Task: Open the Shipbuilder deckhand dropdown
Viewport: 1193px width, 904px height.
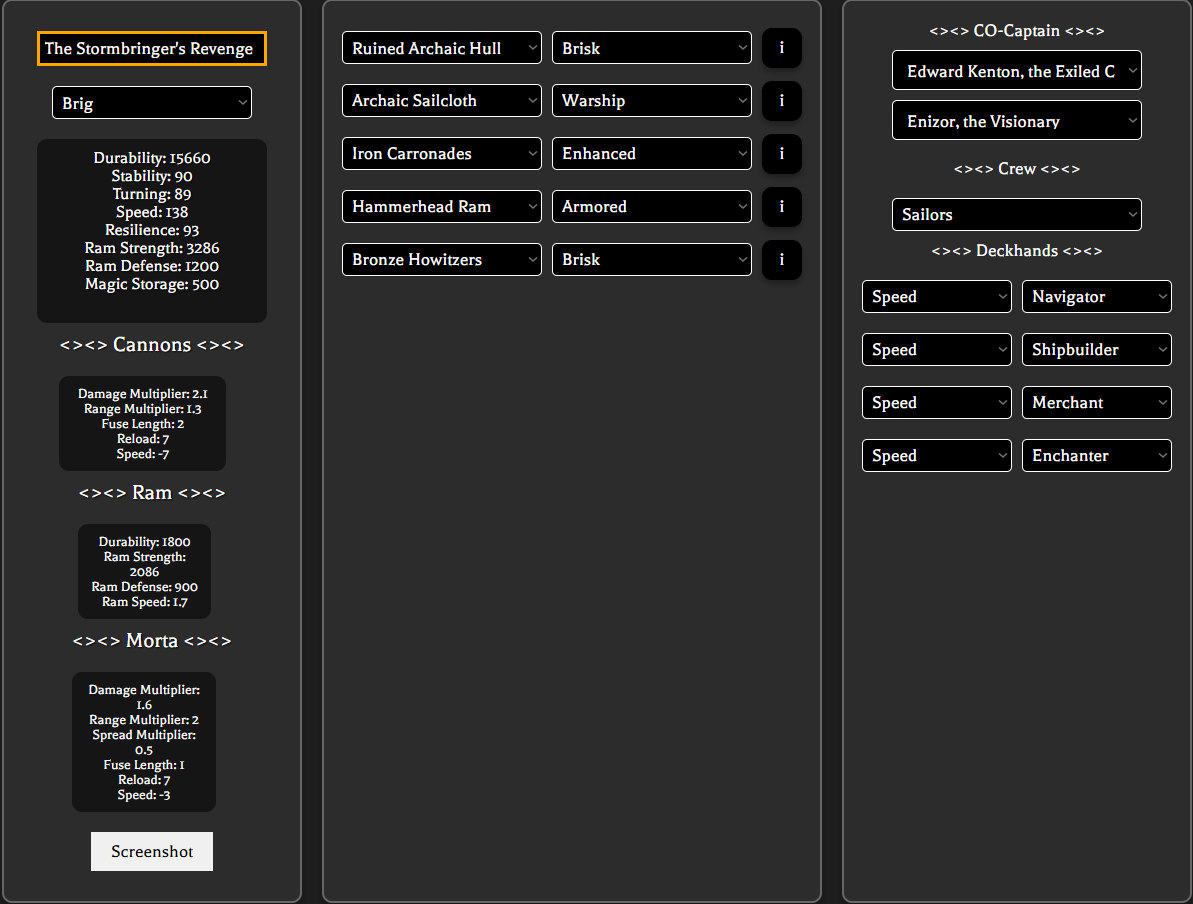Action: [1097, 349]
